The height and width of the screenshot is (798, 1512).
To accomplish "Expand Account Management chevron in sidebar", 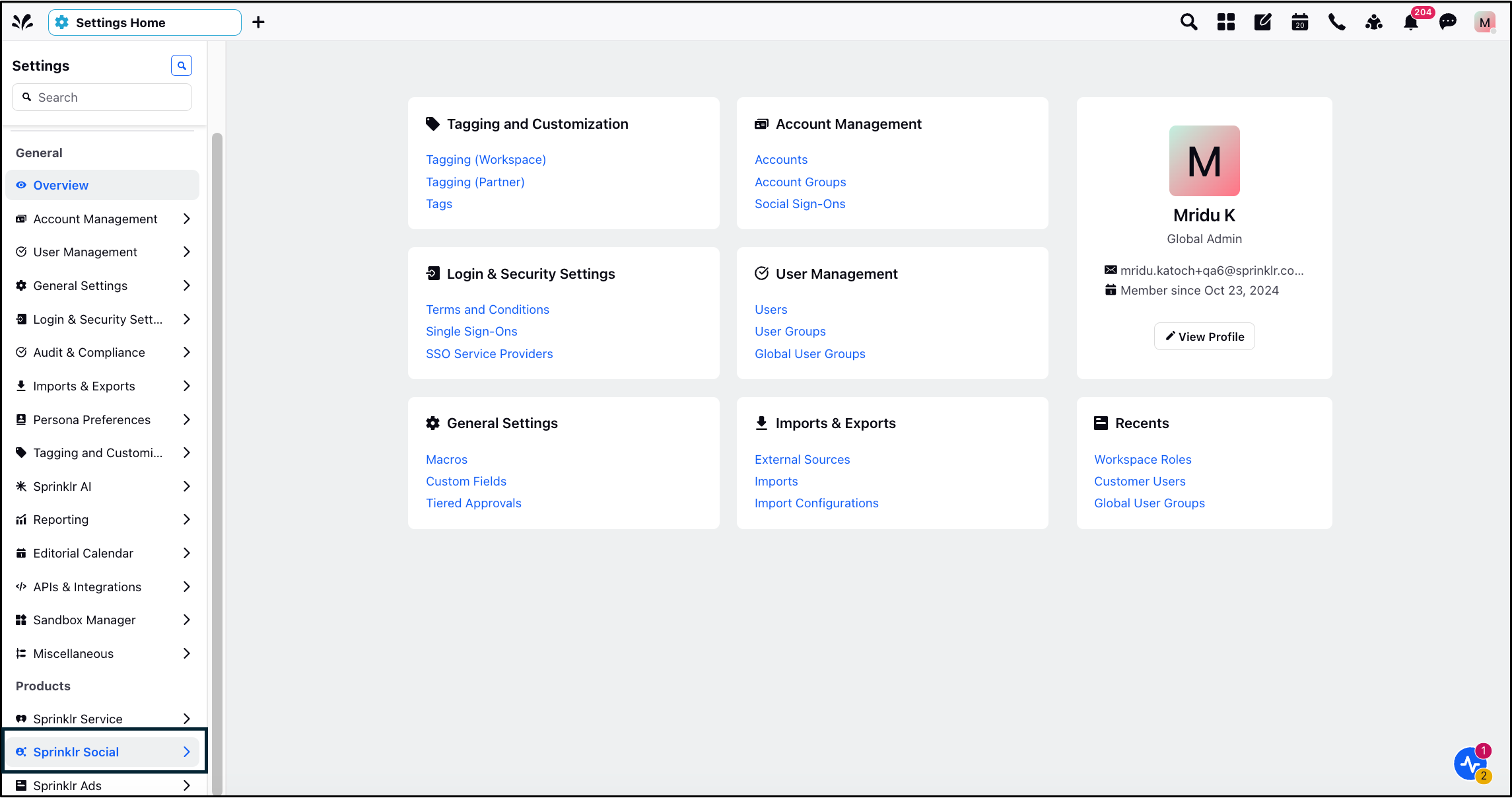I will coord(187,219).
